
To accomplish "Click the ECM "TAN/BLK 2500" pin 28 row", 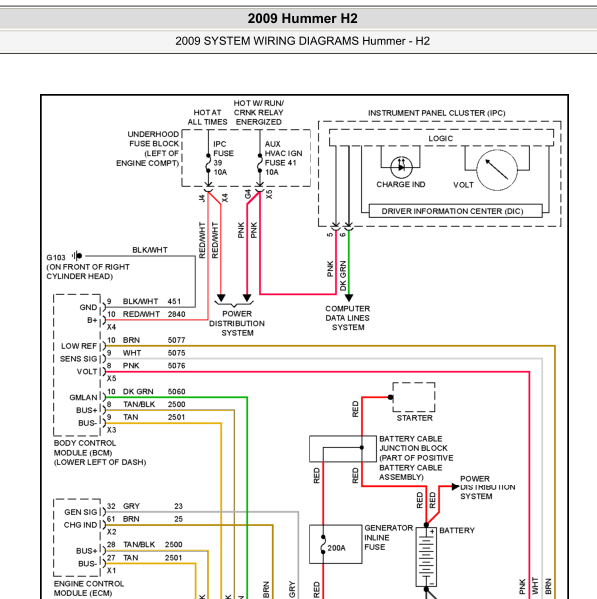I will pos(145,544).
